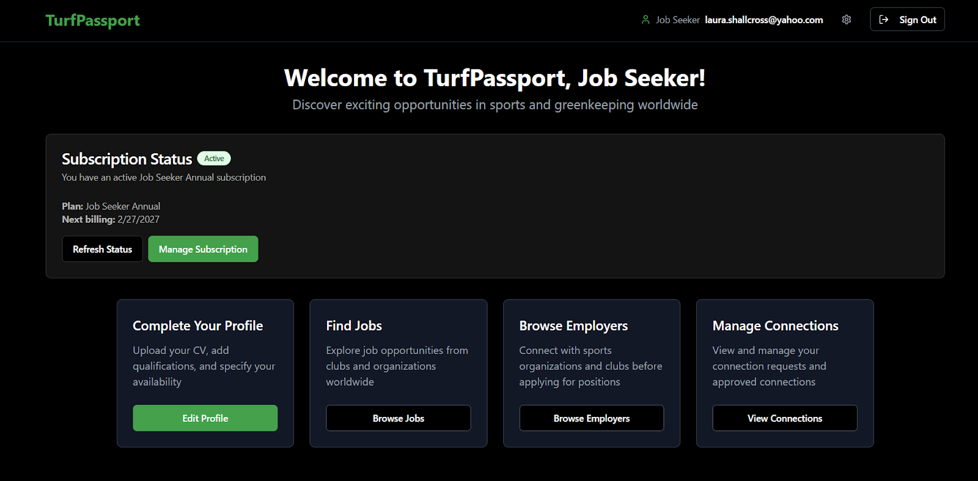Select the Complete Your Profile card title
978x481 pixels.
[198, 326]
